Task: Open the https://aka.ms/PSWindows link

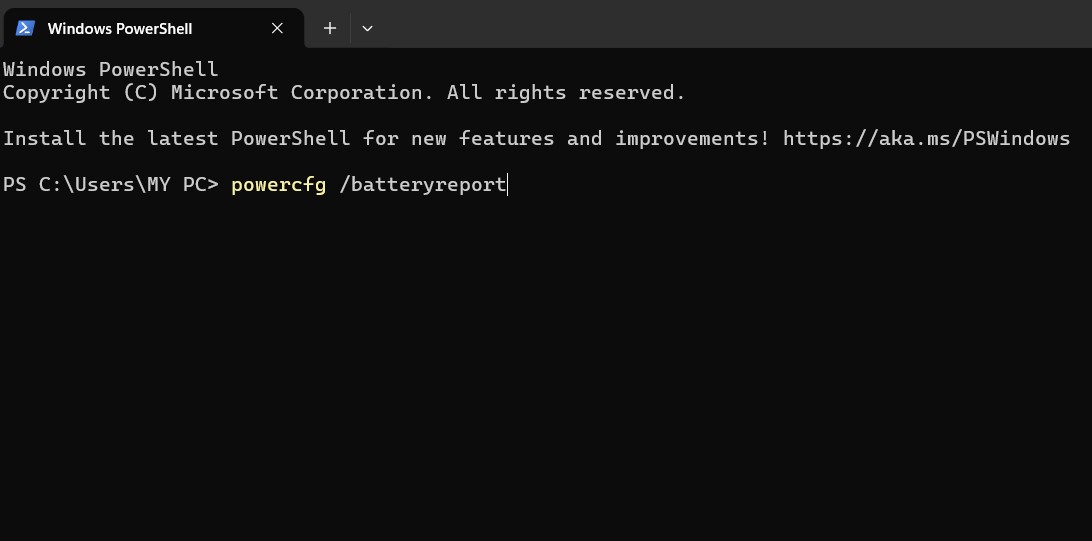Action: tap(926, 138)
